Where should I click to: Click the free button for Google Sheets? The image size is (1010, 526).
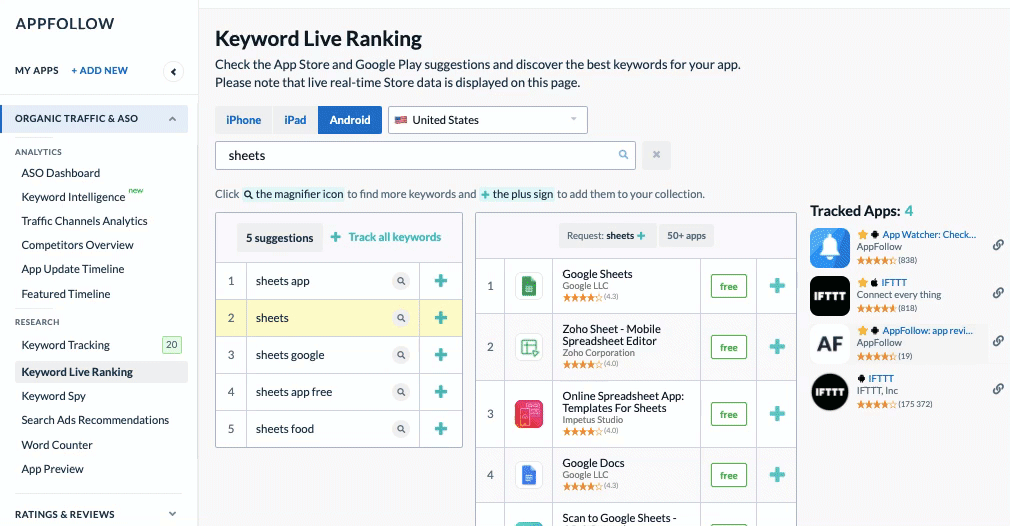pyautogui.click(x=729, y=286)
